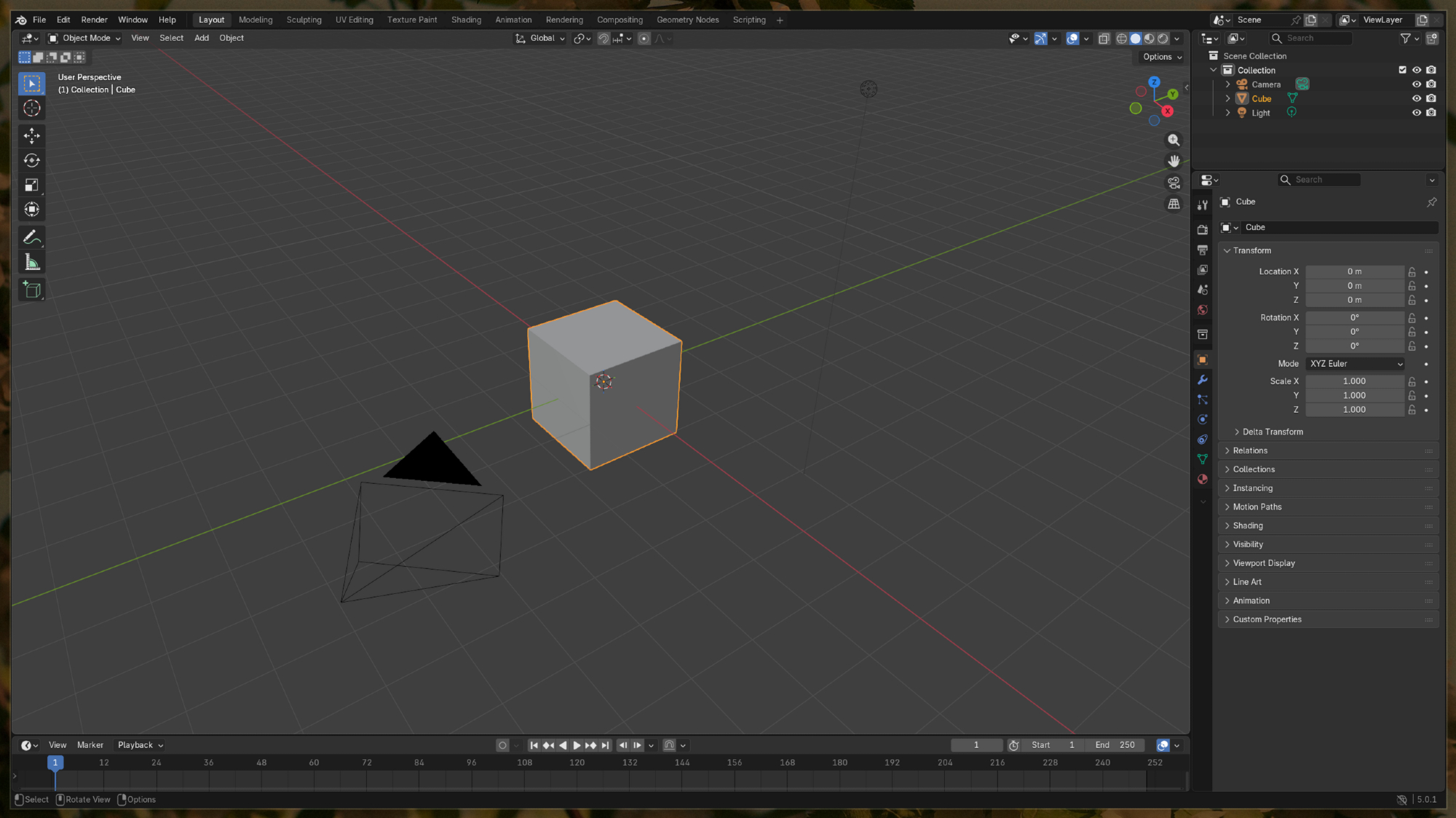Open the XYZ Euler rotation mode dropdown

[1355, 364]
